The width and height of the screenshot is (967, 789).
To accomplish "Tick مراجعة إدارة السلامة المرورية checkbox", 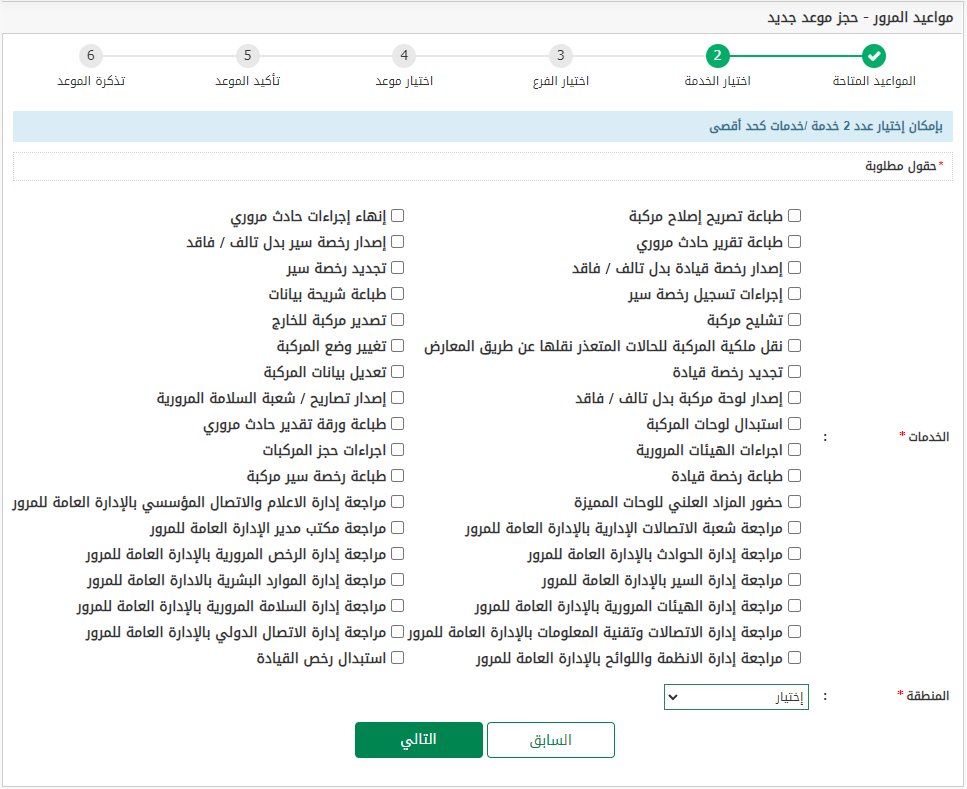I will [x=398, y=606].
